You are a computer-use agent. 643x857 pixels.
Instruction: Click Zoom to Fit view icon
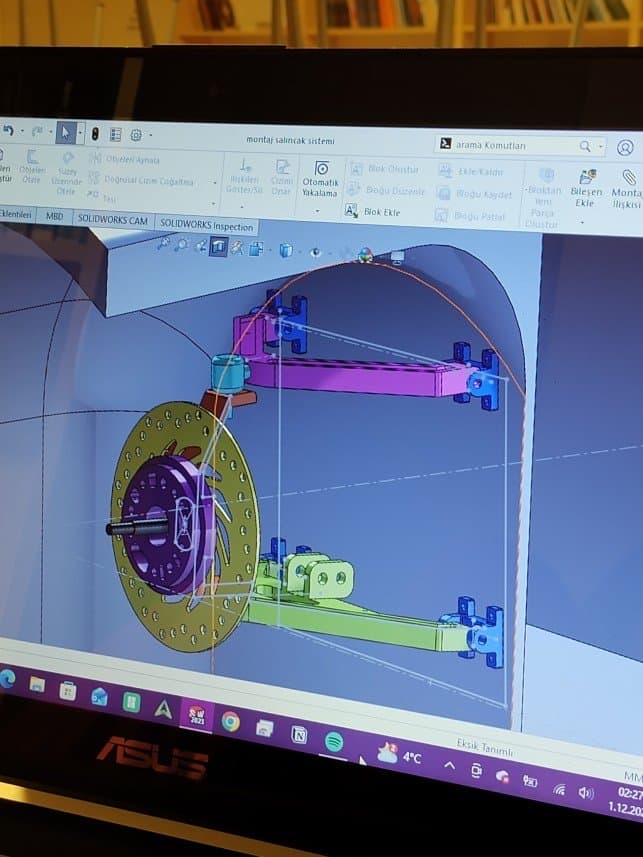(x=163, y=245)
